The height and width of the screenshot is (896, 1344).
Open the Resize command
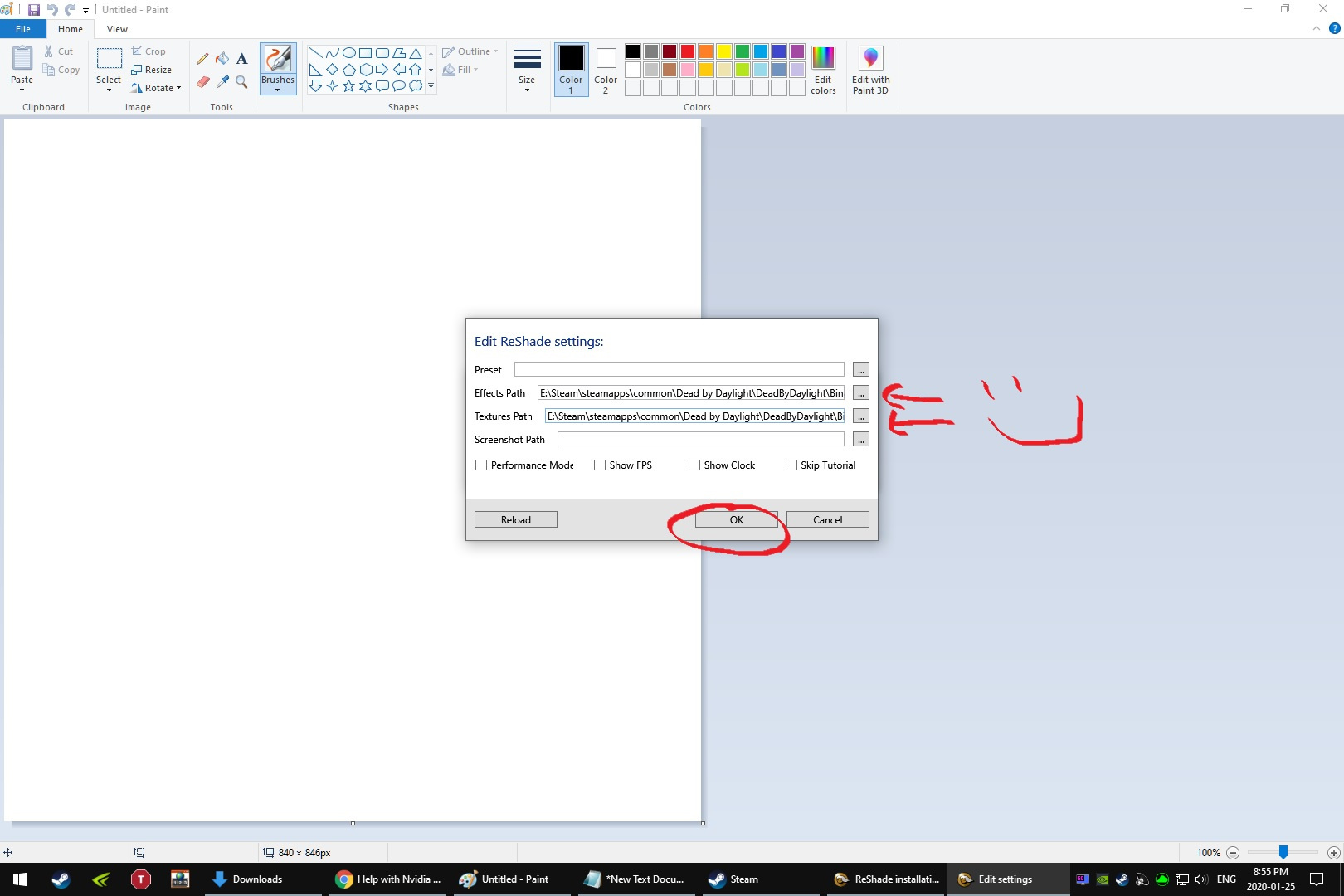(151, 70)
